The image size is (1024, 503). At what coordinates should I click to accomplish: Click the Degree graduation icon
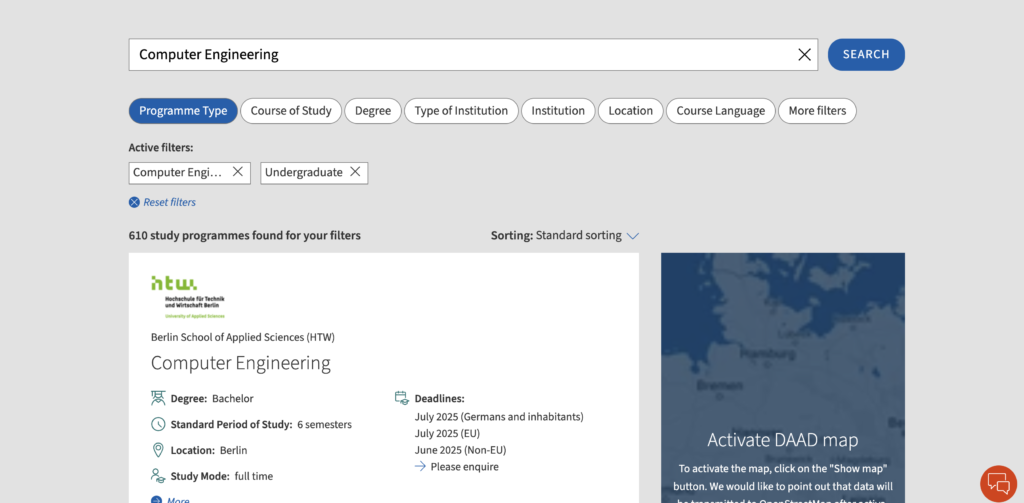click(158, 398)
